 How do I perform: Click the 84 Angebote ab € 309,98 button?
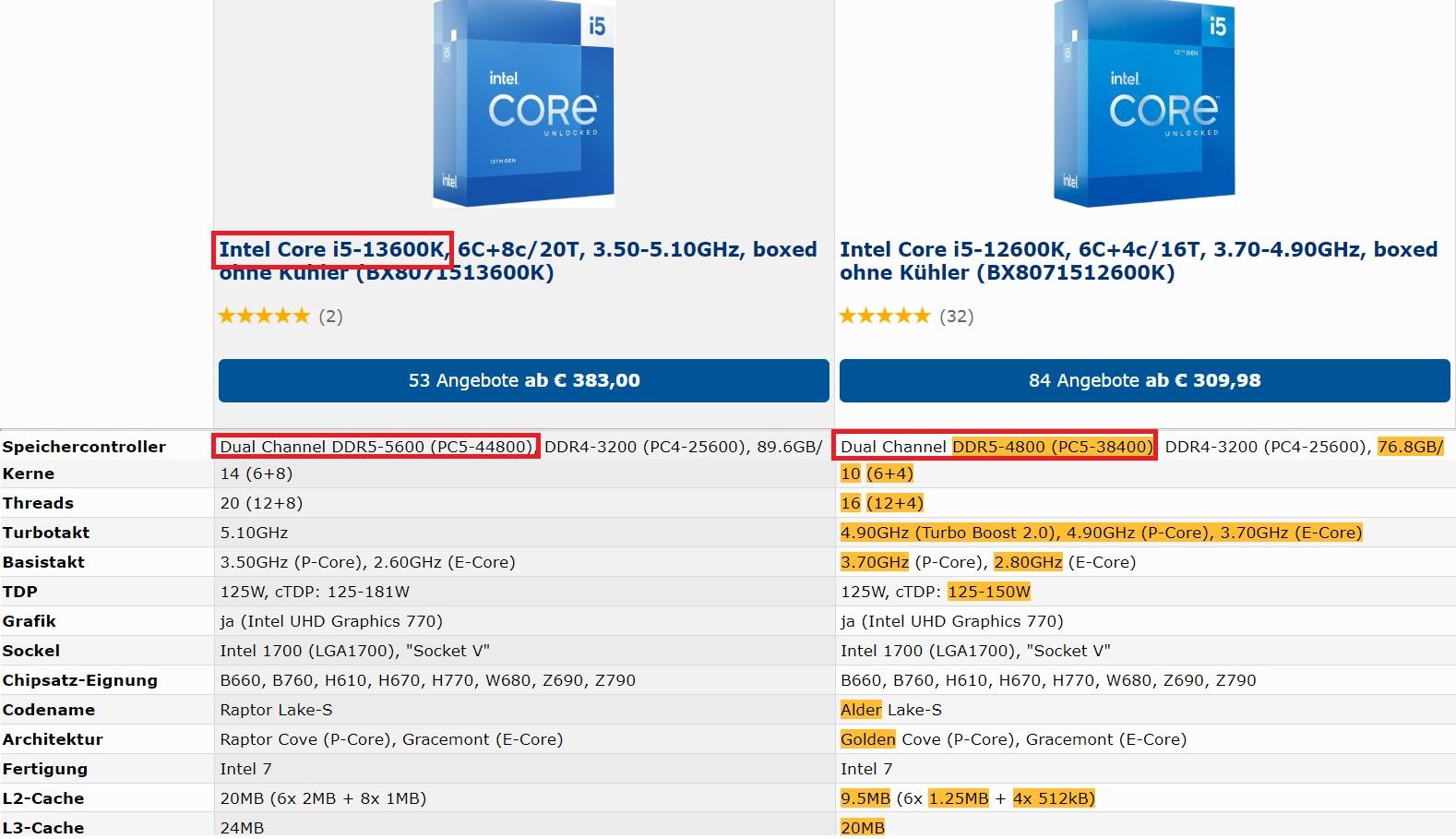pyautogui.click(x=1145, y=380)
